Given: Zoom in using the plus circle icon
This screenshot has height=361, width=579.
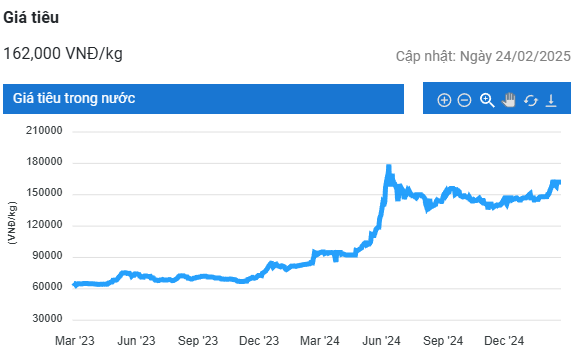Looking at the screenshot, I should click(444, 100).
